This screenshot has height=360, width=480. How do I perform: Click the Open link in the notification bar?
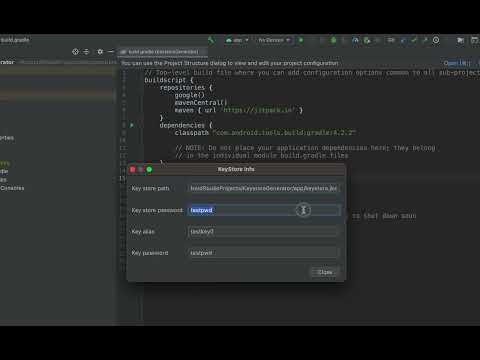(x=457, y=63)
